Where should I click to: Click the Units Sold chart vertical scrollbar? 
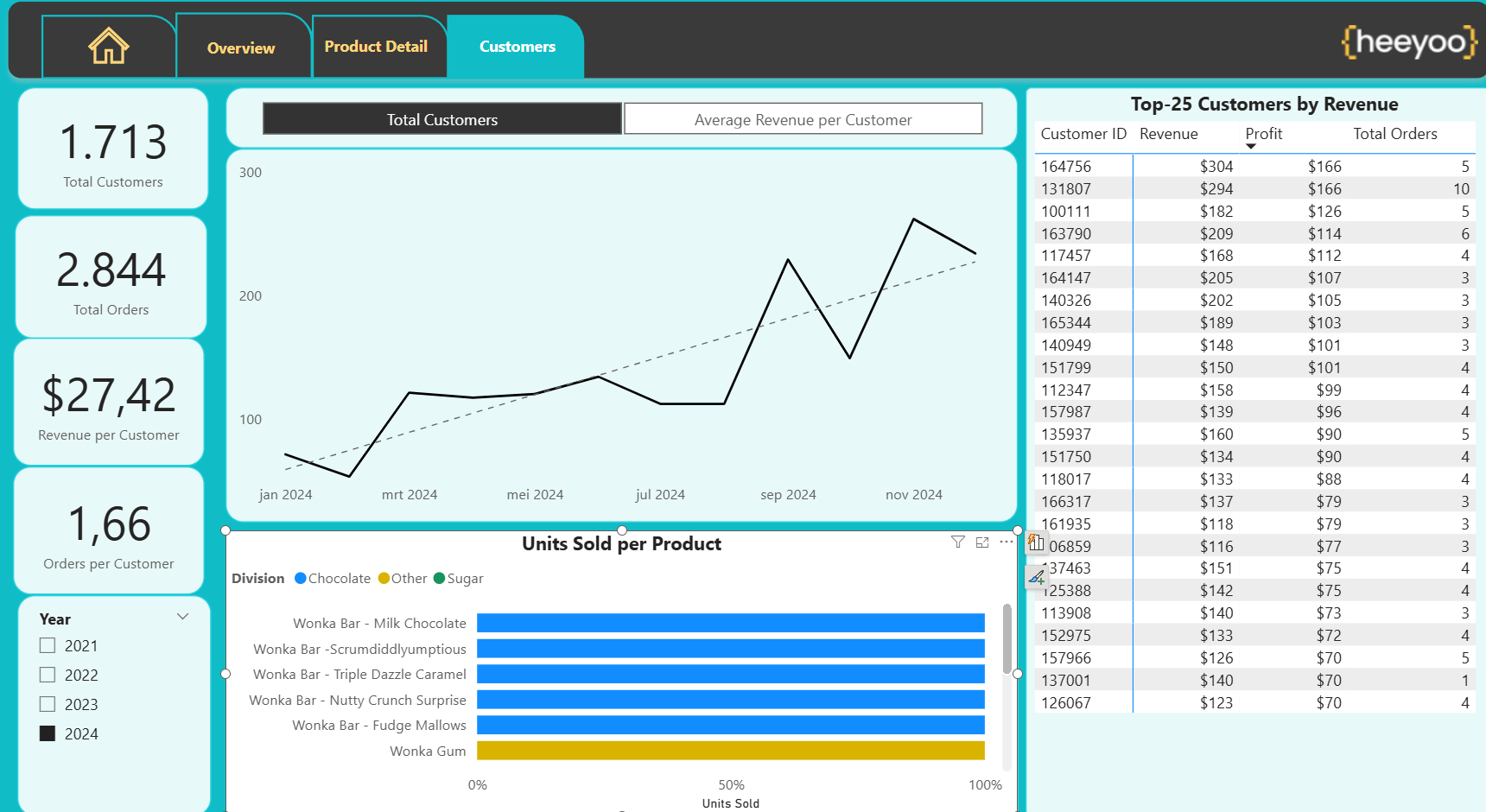(1007, 639)
